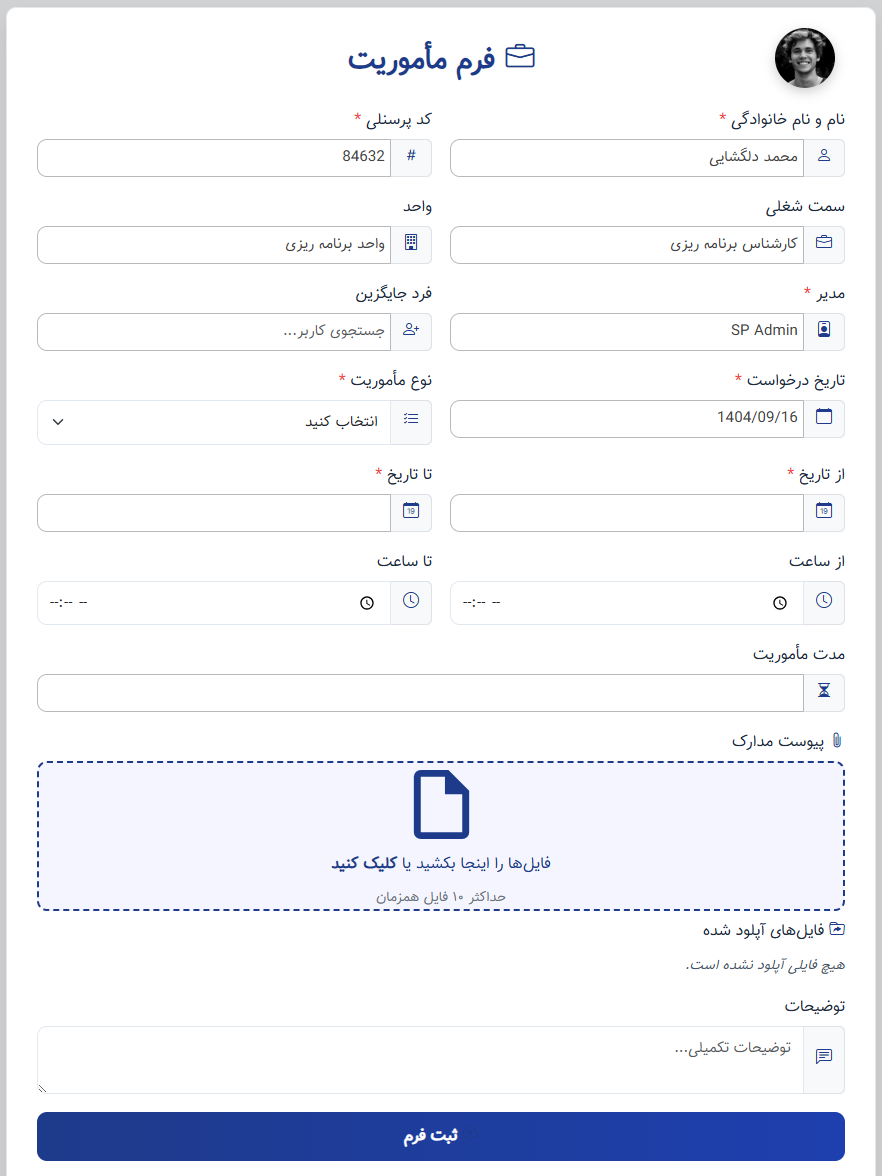Click the clock icon beside از ساعت field
The height and width of the screenshot is (1176, 882).
pyautogui.click(x=825, y=602)
